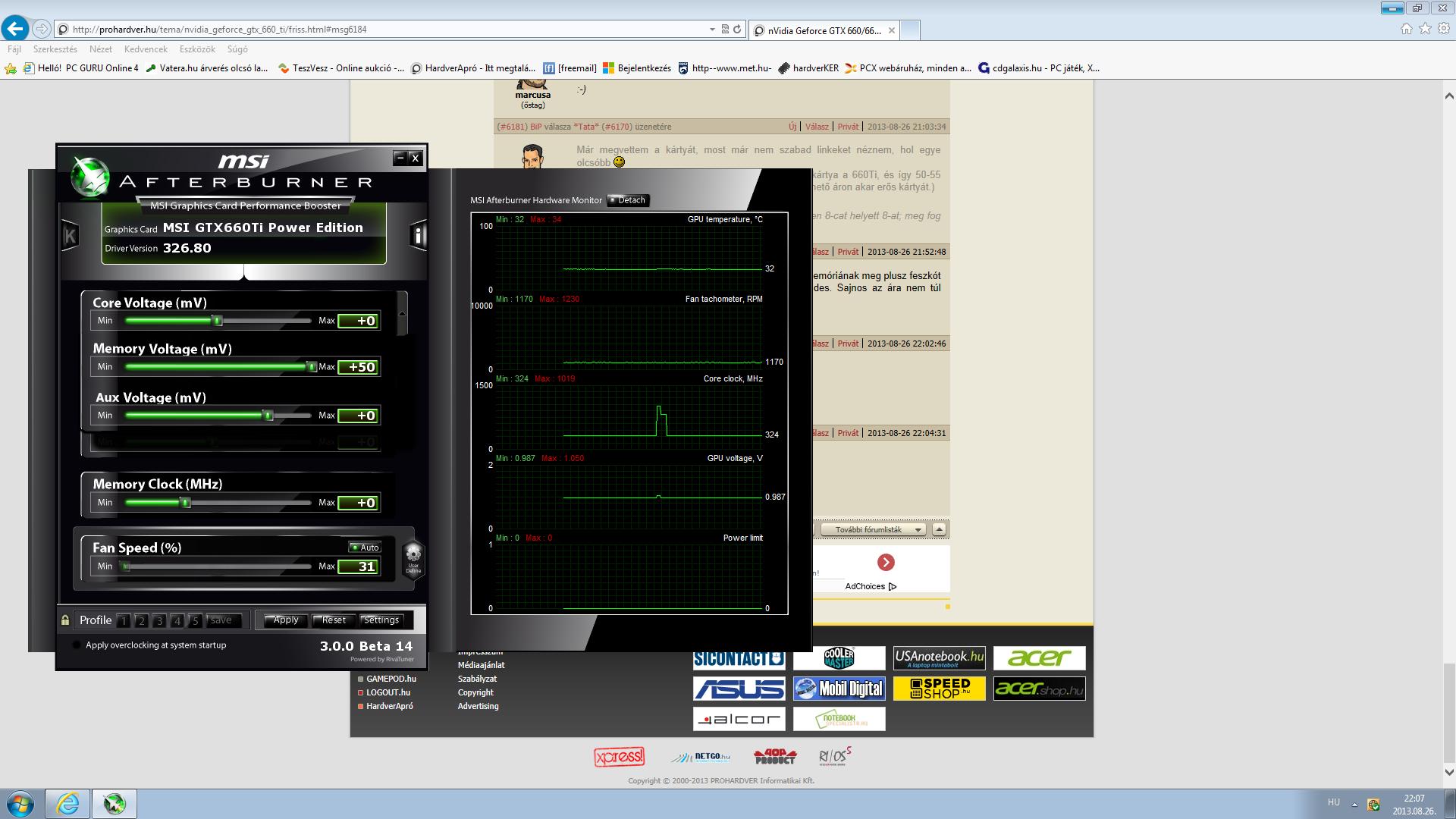Select profile slot 2

(141, 620)
